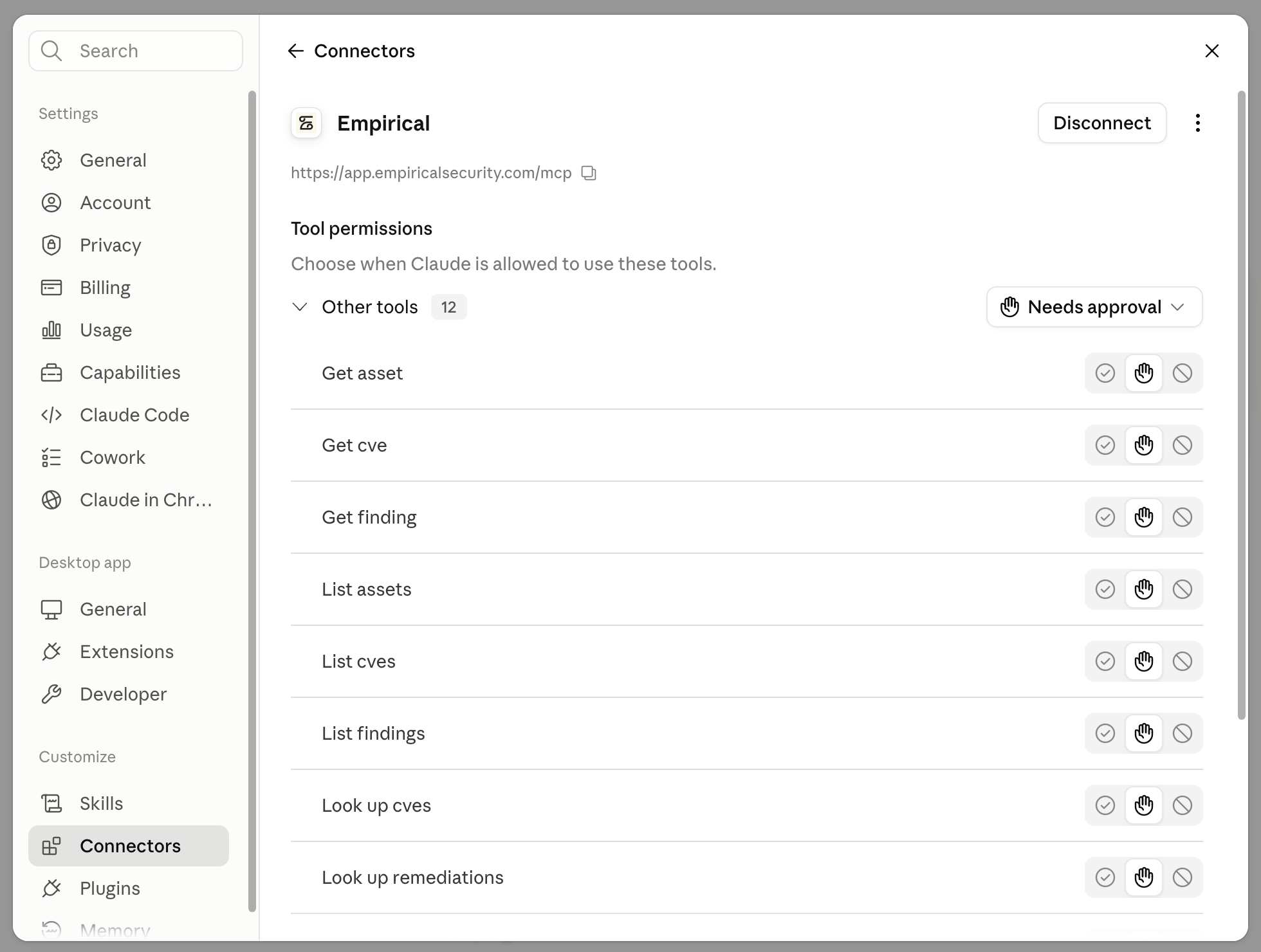1261x952 pixels.
Task: Click the back arrow next to Connectors
Action: pos(295,51)
